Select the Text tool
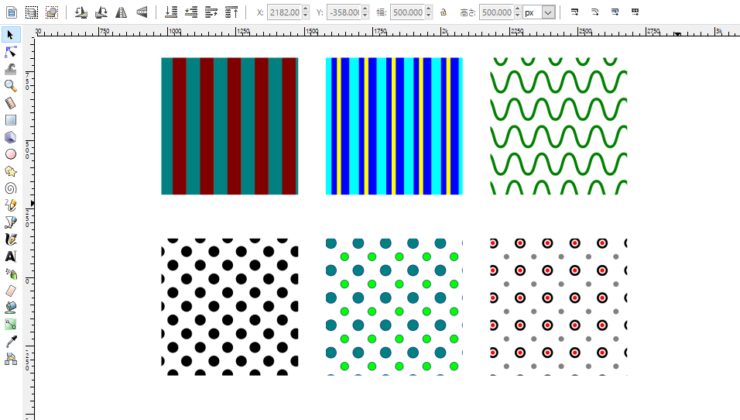This screenshot has height=420, width=740. (11, 256)
